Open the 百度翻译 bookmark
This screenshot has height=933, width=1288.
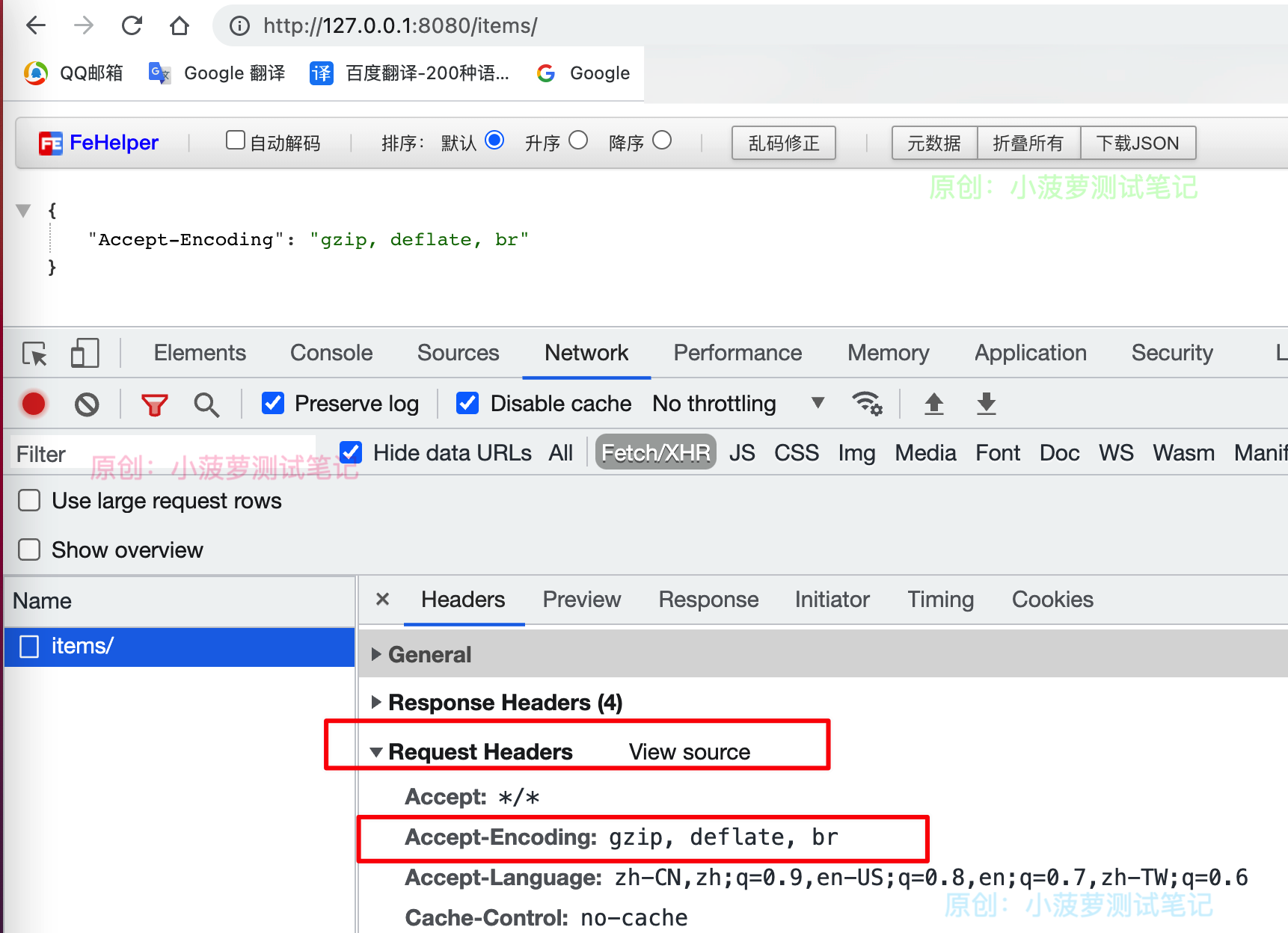(x=410, y=73)
